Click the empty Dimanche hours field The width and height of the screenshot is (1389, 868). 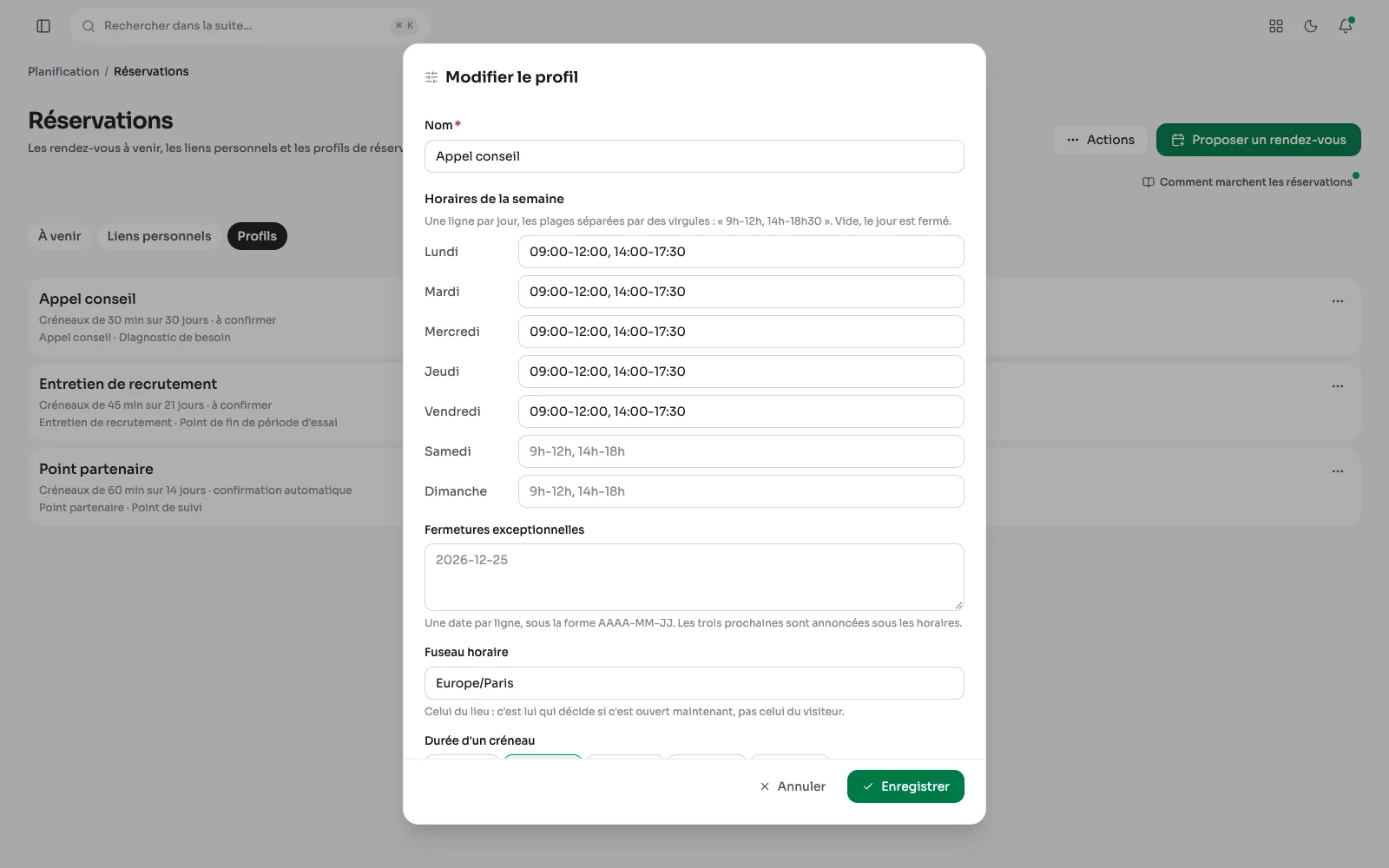click(741, 491)
